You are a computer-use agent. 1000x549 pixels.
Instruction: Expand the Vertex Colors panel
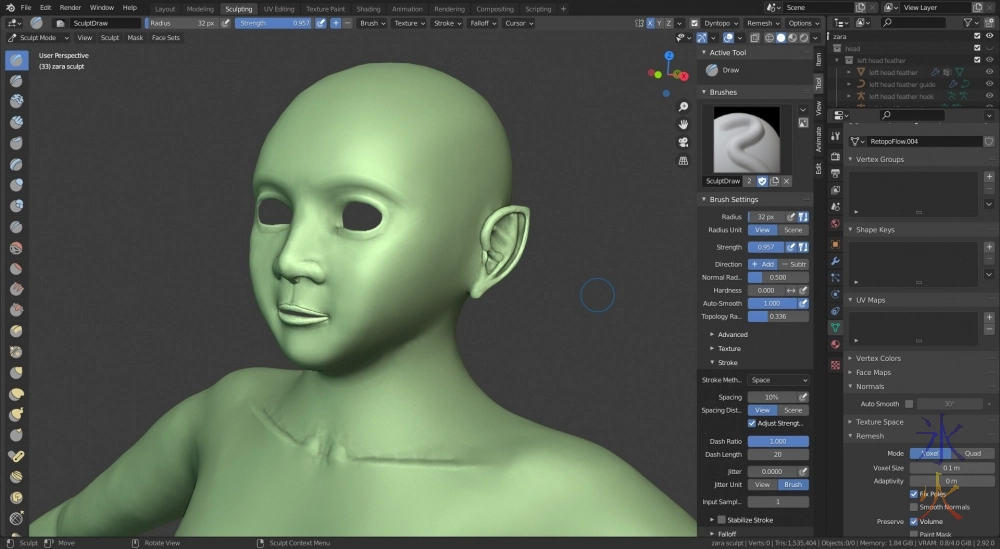[x=878, y=358]
